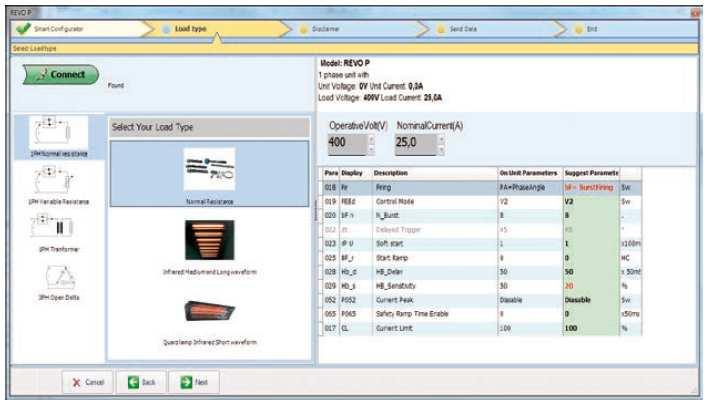Select parameter row 018 Firing
The width and height of the screenshot is (708, 405).
click(x=482, y=187)
